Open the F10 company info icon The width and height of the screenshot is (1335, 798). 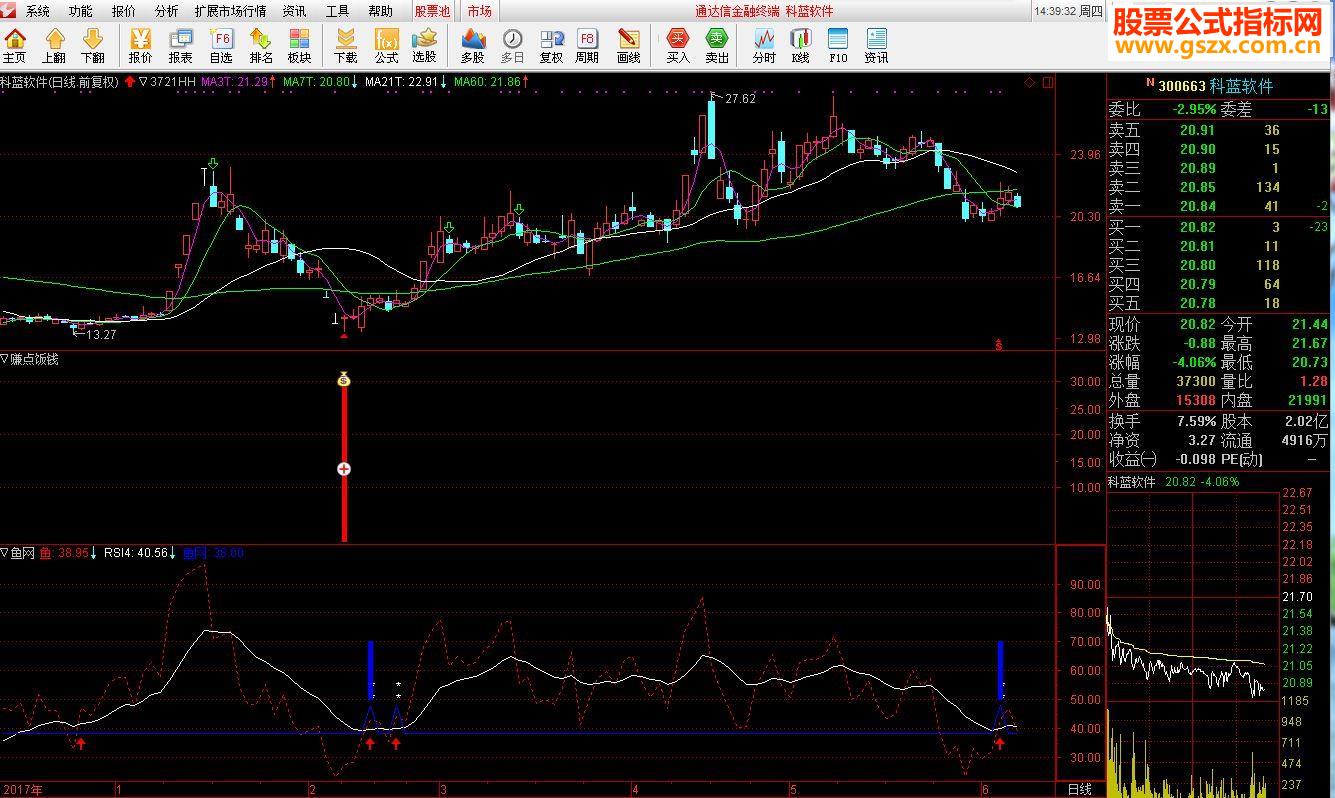point(838,46)
